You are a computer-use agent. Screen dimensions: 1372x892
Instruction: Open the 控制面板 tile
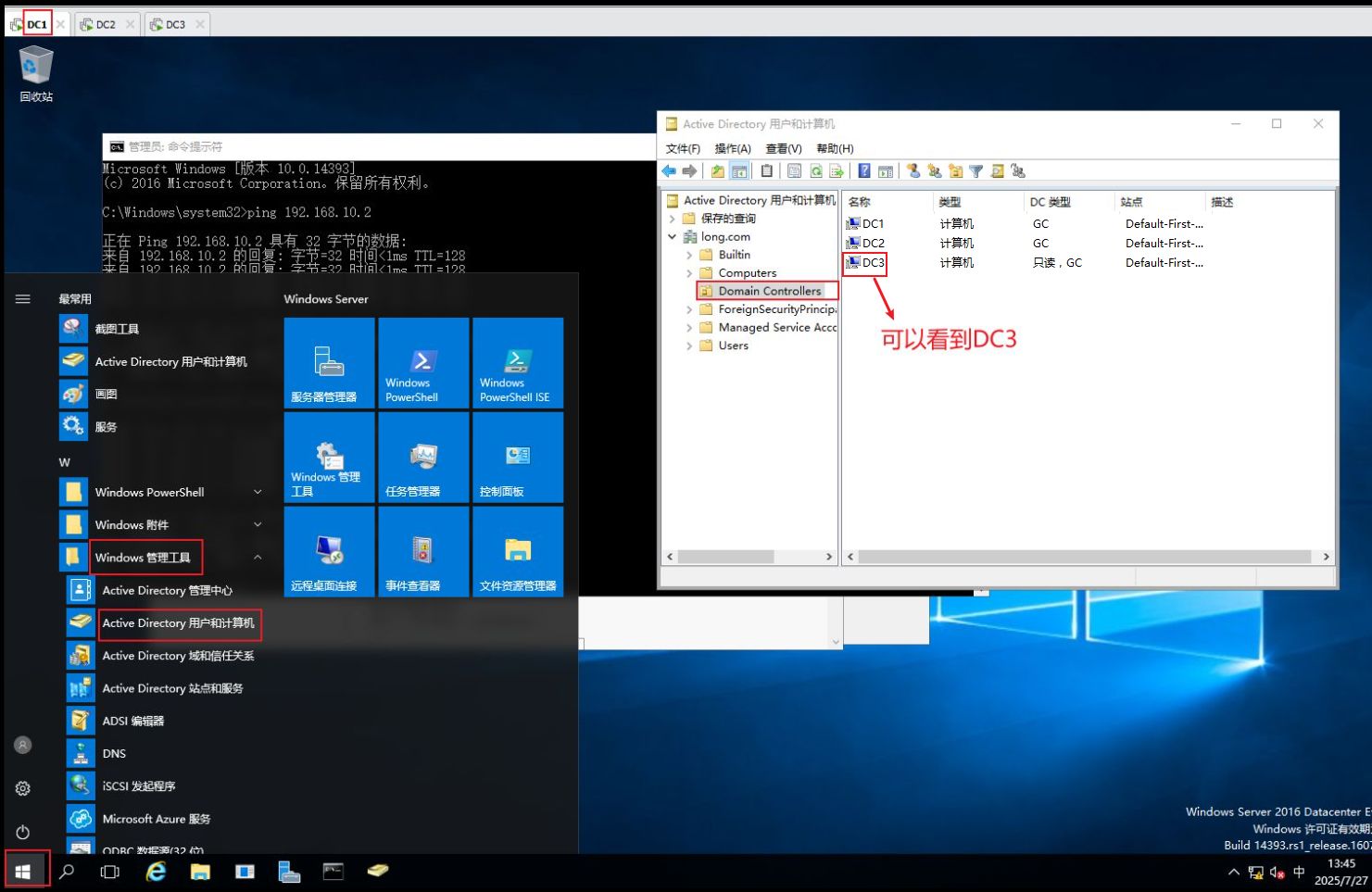(518, 458)
